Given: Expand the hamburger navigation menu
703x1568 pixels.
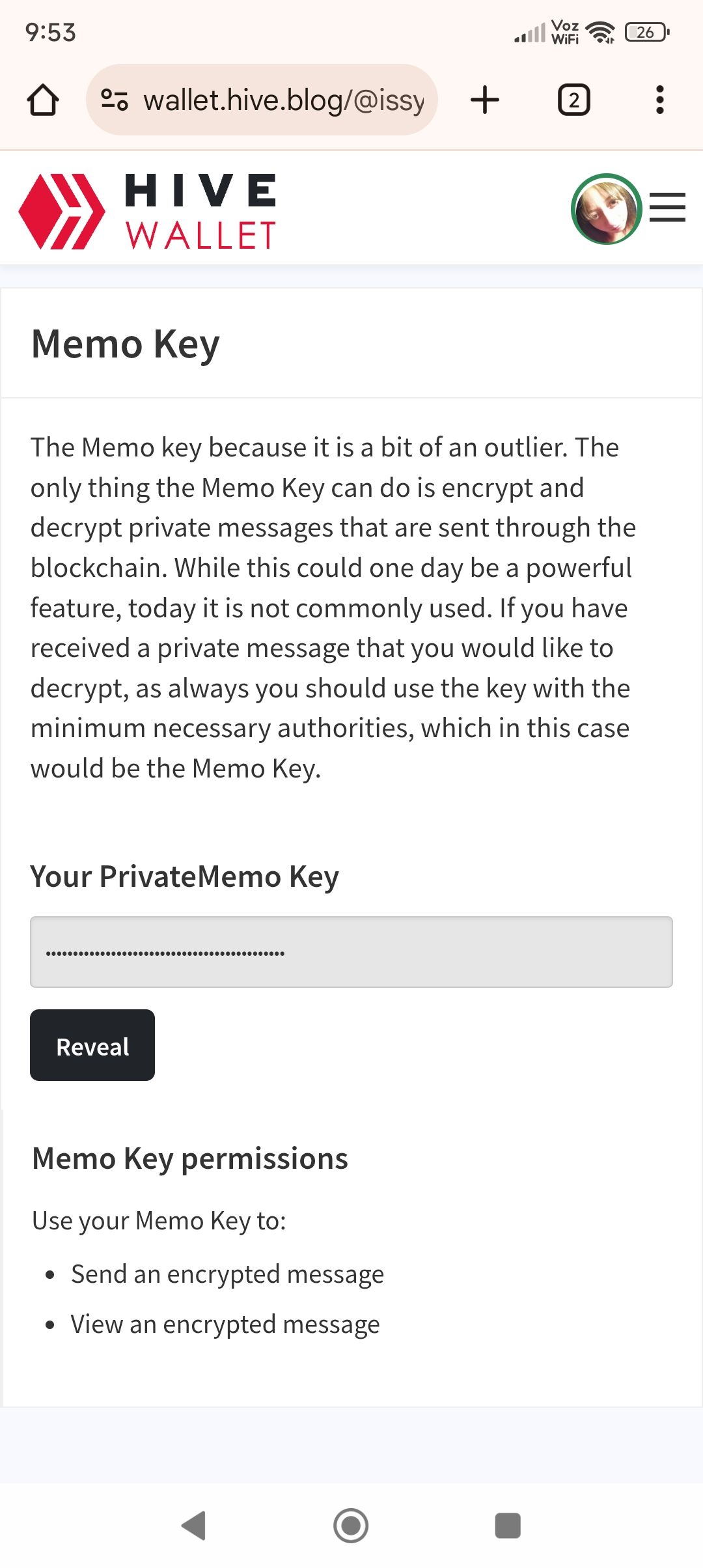Looking at the screenshot, I should (667, 208).
